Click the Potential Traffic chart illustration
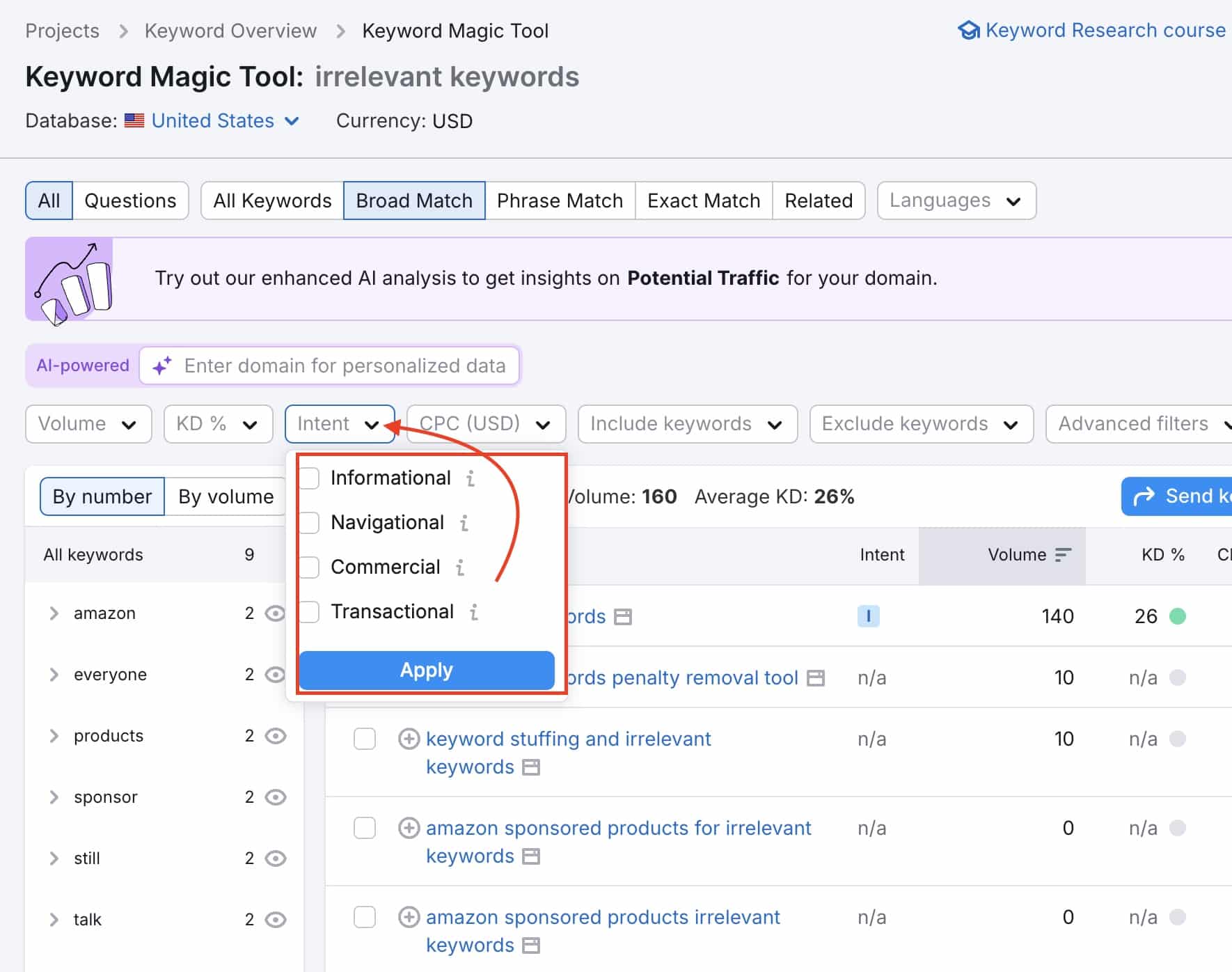 [70, 280]
